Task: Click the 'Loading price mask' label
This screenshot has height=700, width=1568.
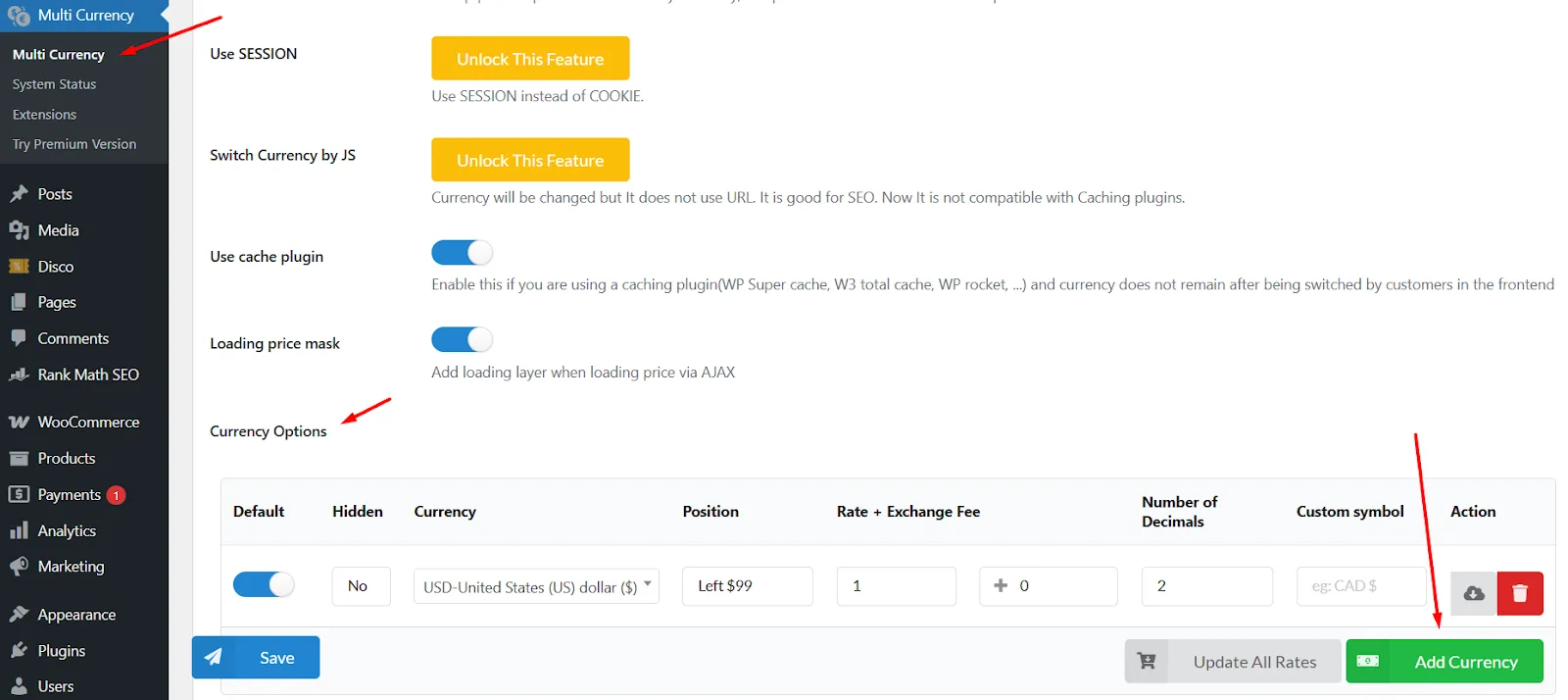Action: click(274, 344)
